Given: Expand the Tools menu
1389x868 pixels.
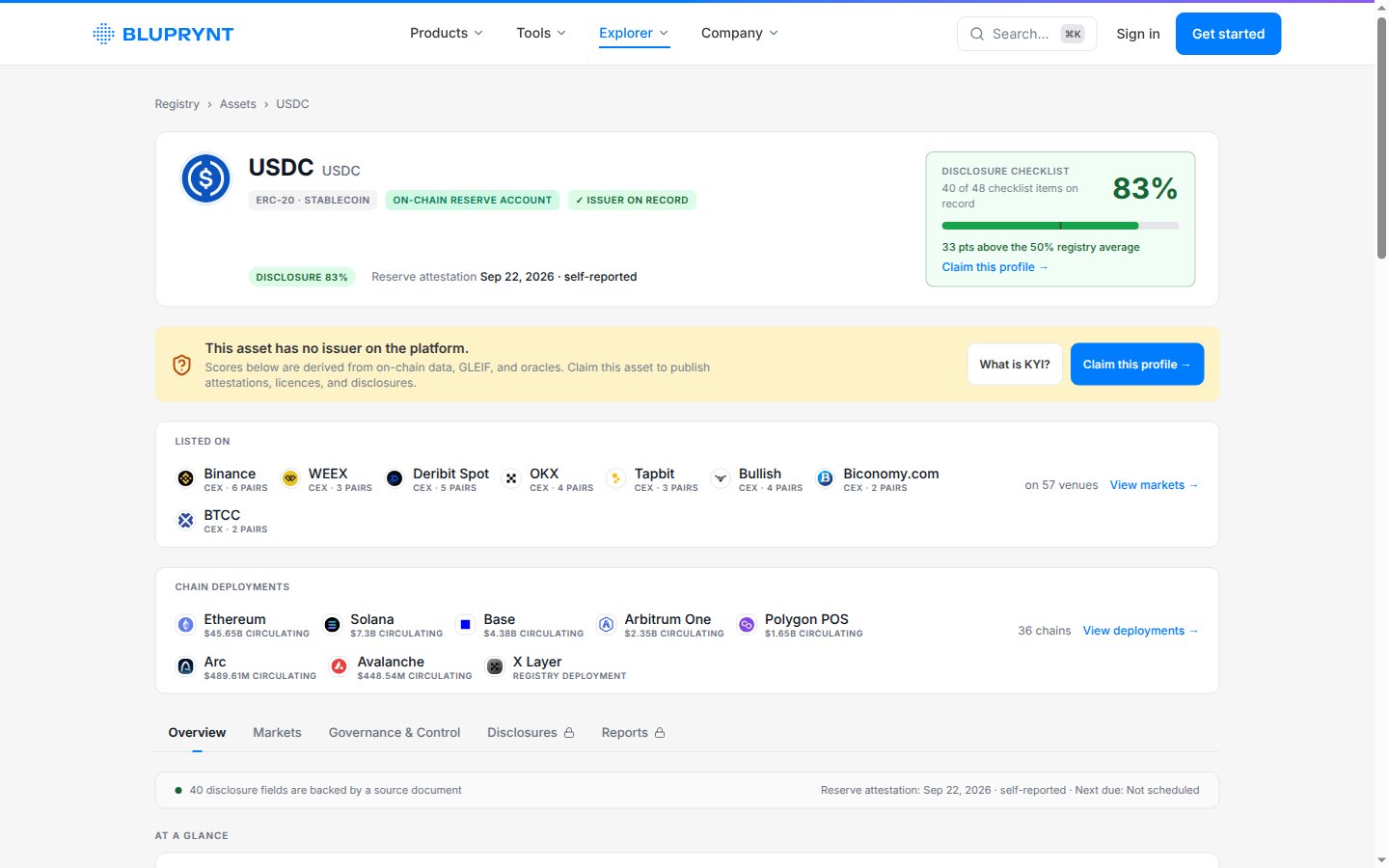Looking at the screenshot, I should click(541, 33).
